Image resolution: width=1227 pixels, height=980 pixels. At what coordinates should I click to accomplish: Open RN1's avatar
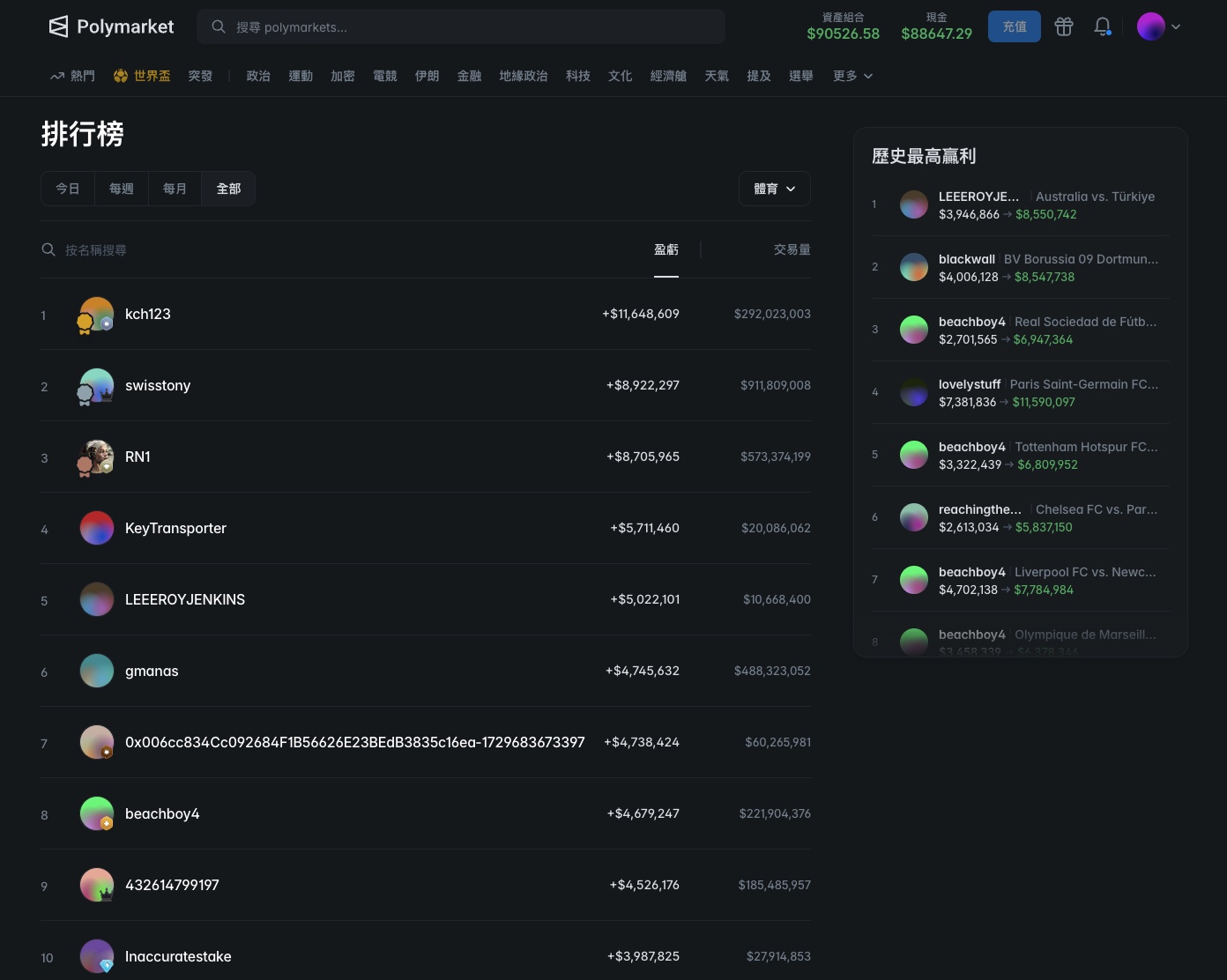pos(97,457)
